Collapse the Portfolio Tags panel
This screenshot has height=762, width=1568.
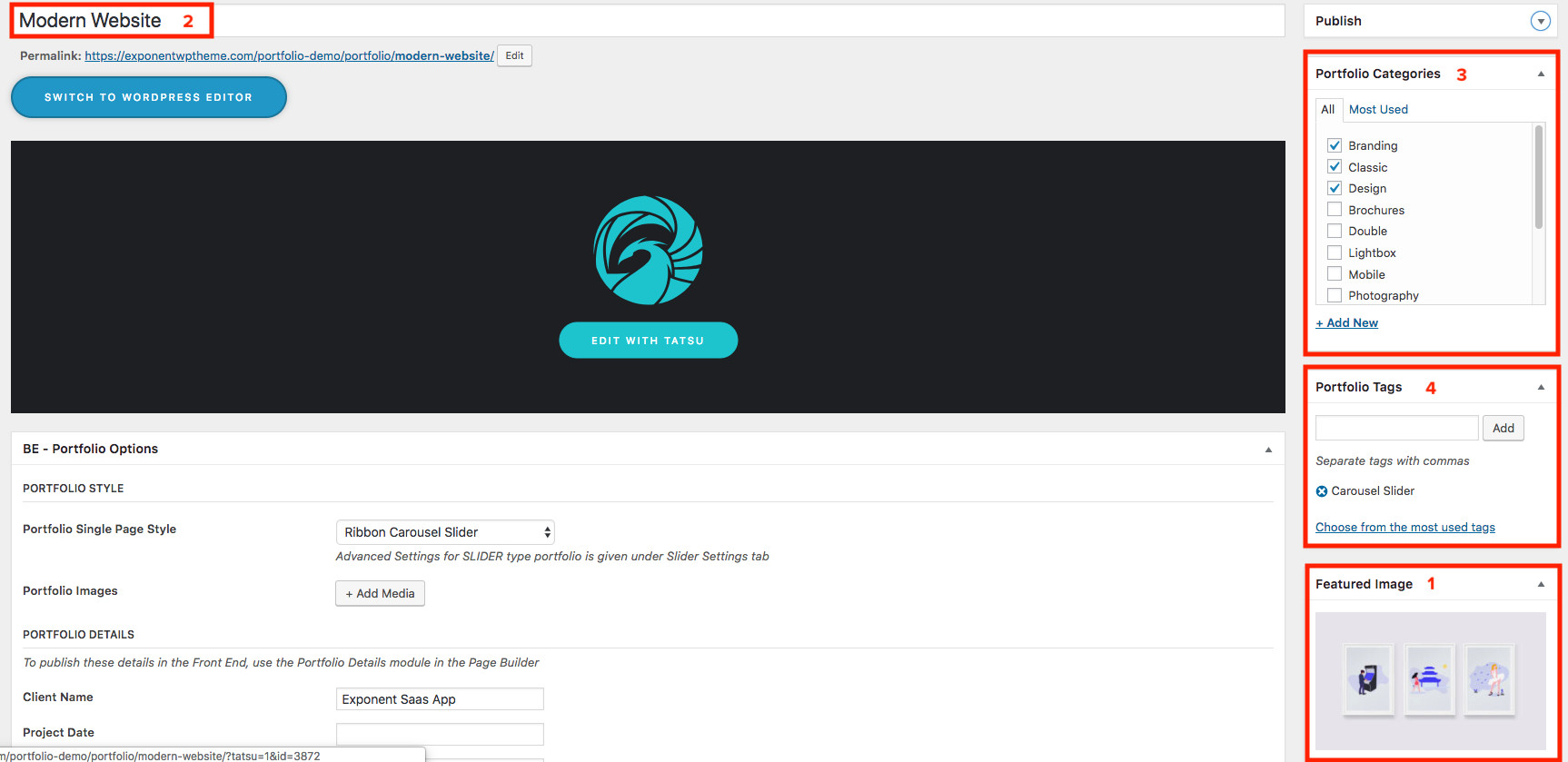point(1541,387)
